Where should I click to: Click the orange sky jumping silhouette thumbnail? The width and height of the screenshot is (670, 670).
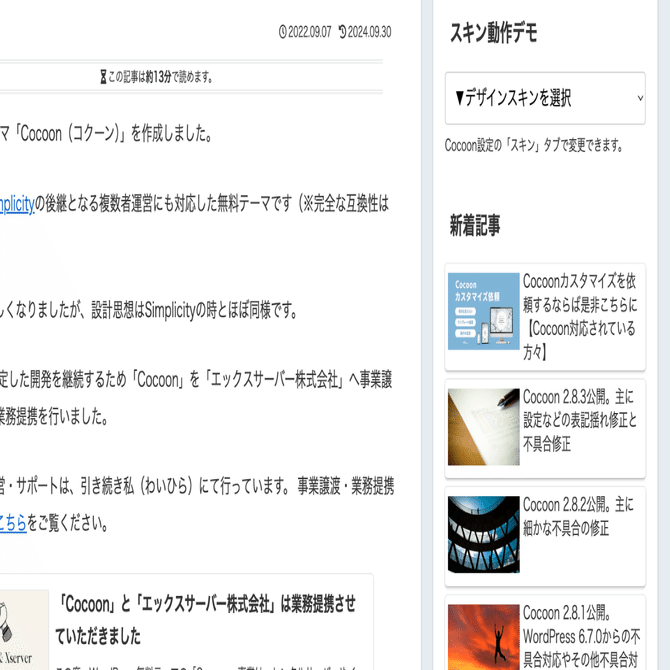coord(483,637)
